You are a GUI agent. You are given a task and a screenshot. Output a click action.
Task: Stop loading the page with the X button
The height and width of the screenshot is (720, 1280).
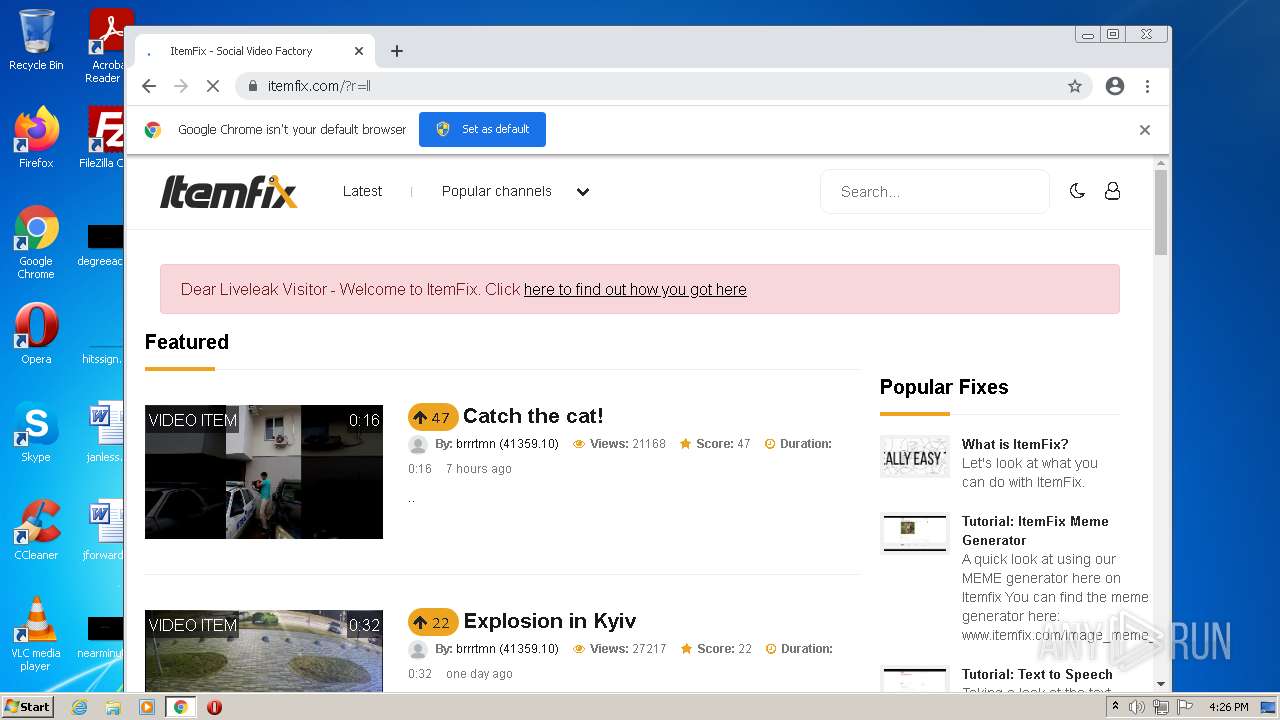(x=213, y=86)
